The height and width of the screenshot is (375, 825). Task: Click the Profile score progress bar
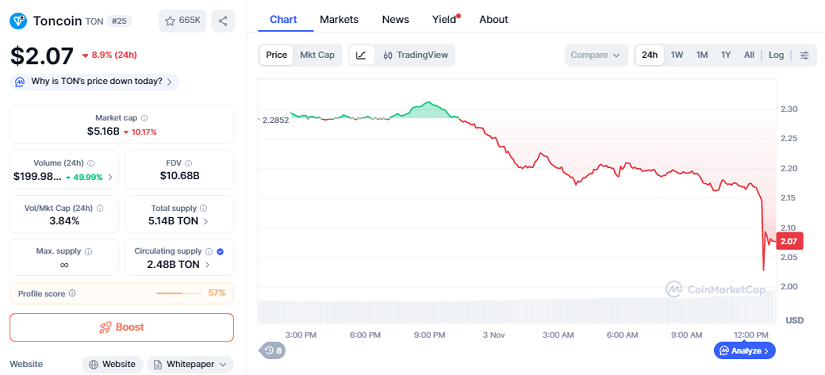pyautogui.click(x=179, y=293)
